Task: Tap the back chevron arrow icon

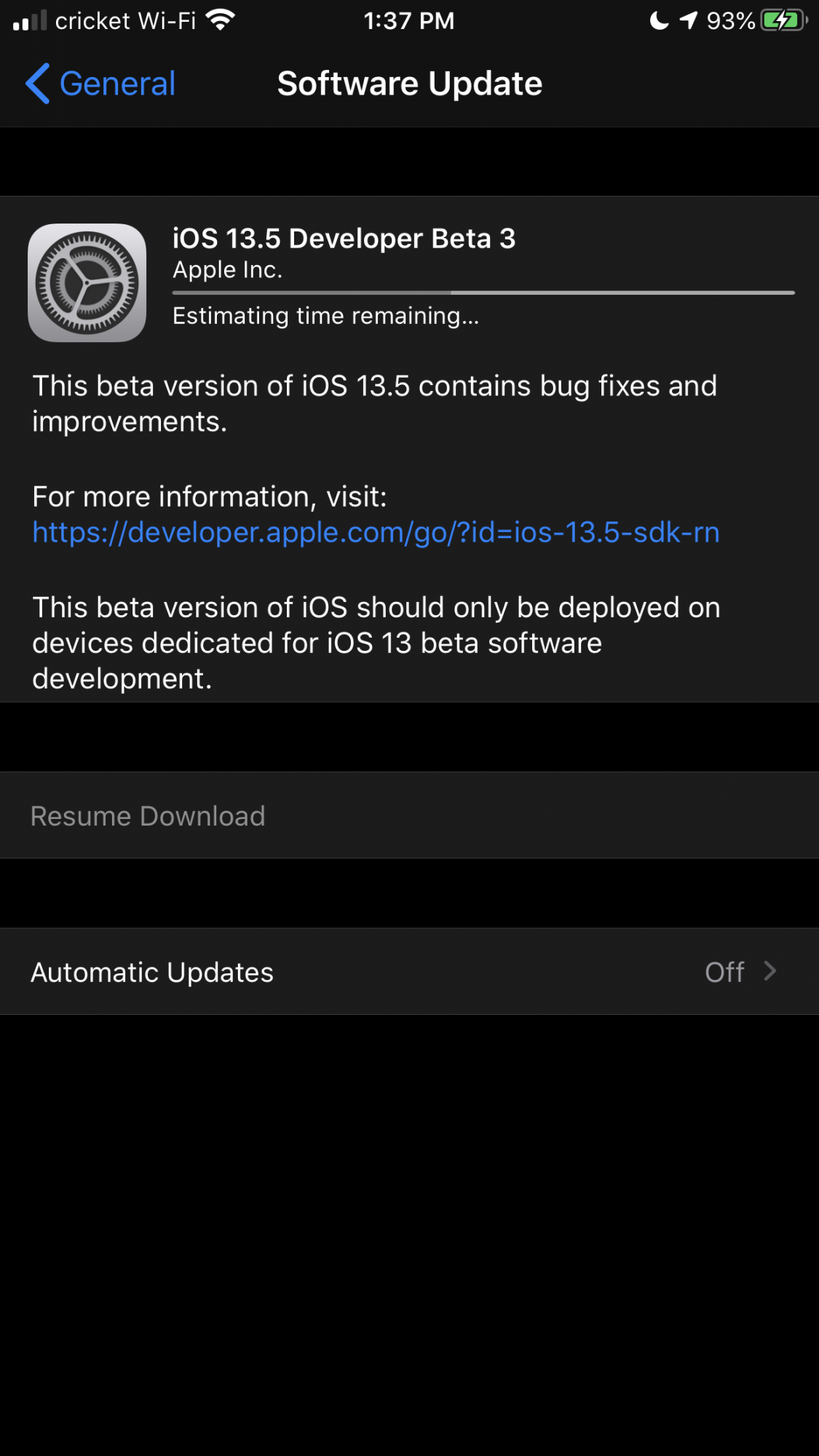Action: (x=38, y=84)
